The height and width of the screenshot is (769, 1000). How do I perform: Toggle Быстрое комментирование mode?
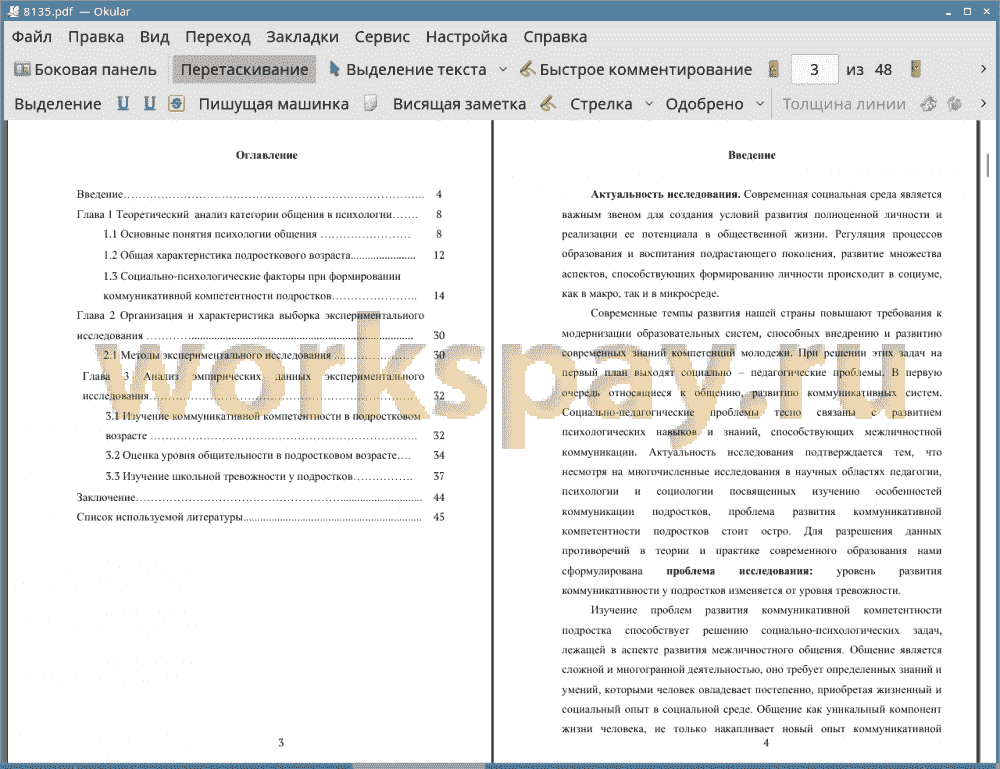tap(636, 70)
